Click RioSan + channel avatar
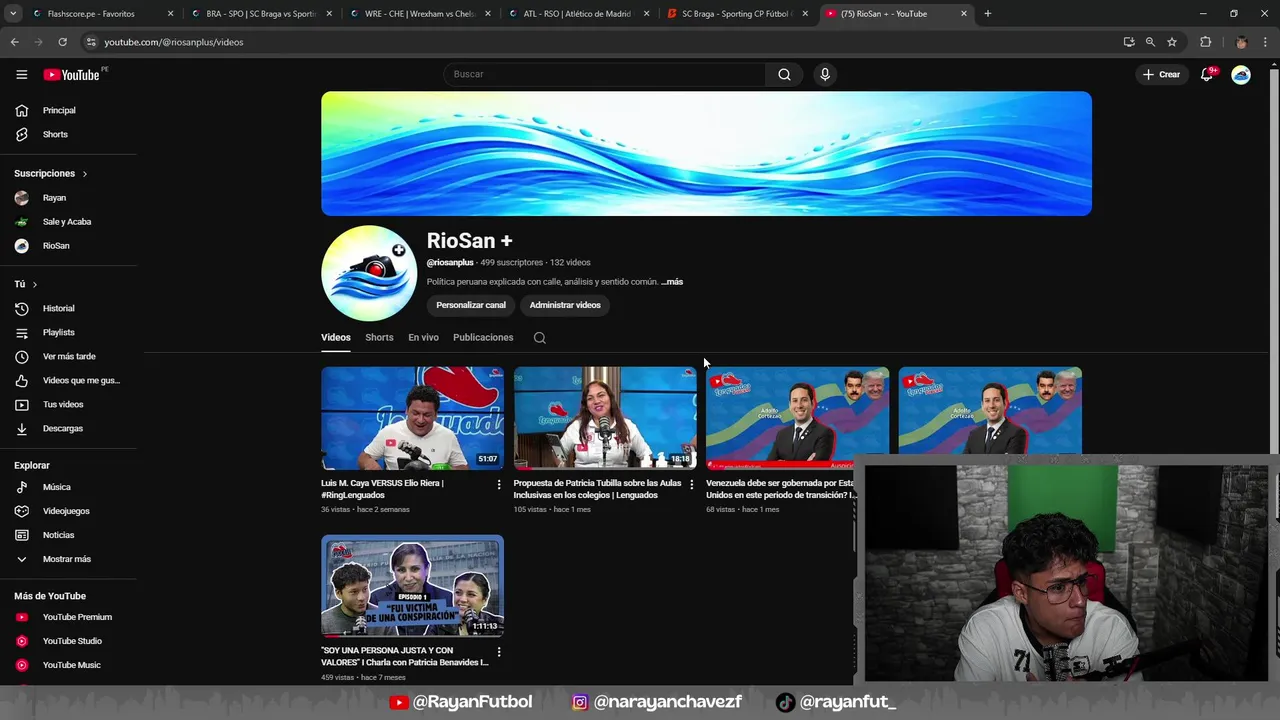The image size is (1280, 720). (369, 273)
